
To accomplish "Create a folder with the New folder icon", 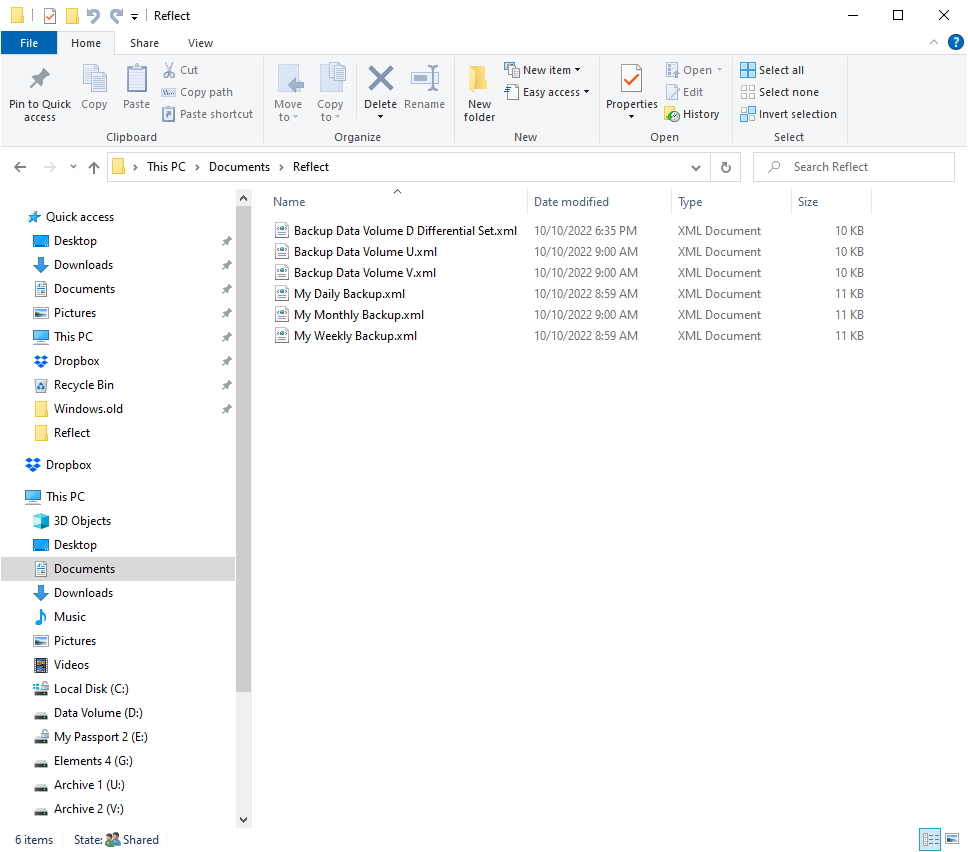I will pos(479,90).
